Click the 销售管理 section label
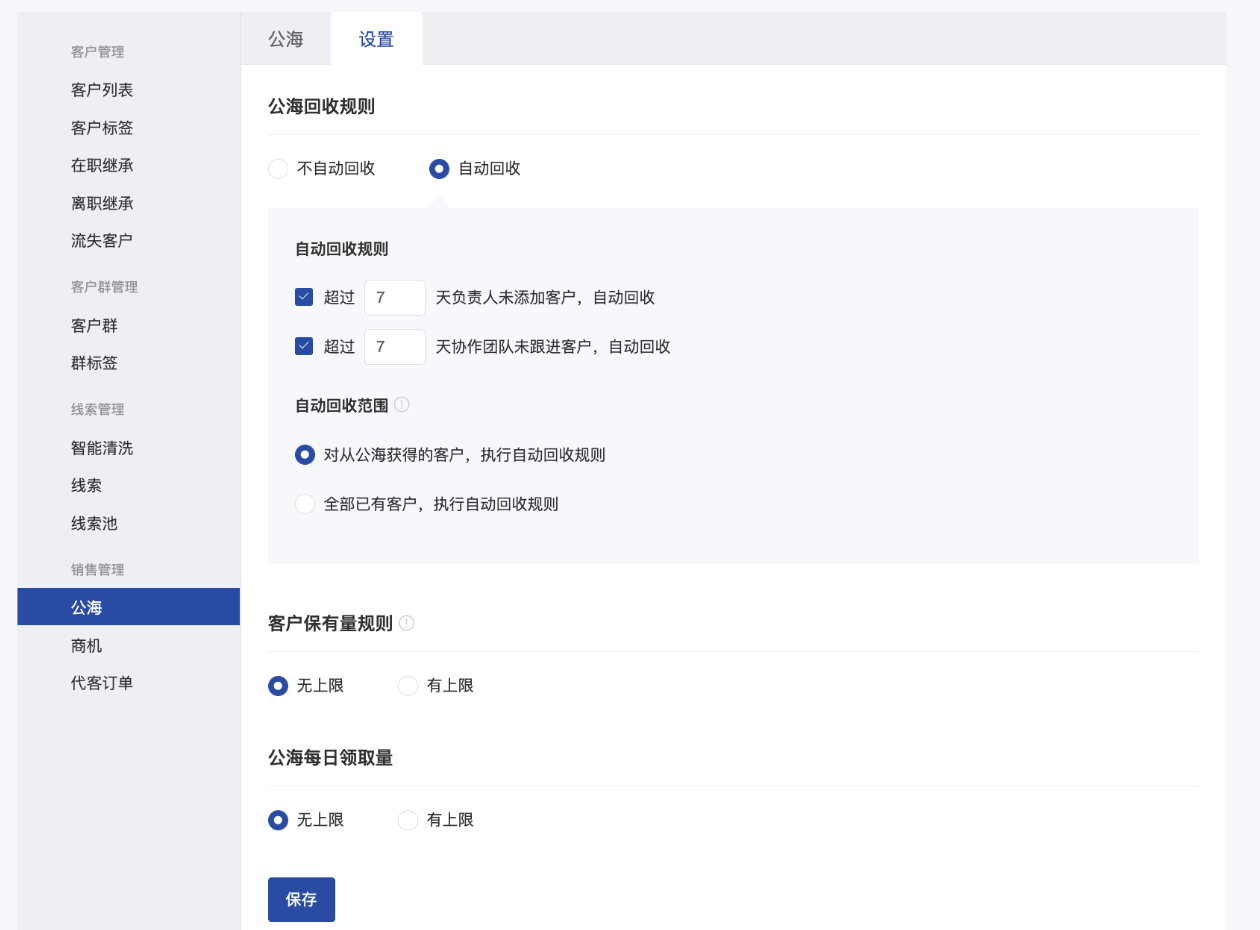Screen dimensions: 1260x930 [97, 570]
